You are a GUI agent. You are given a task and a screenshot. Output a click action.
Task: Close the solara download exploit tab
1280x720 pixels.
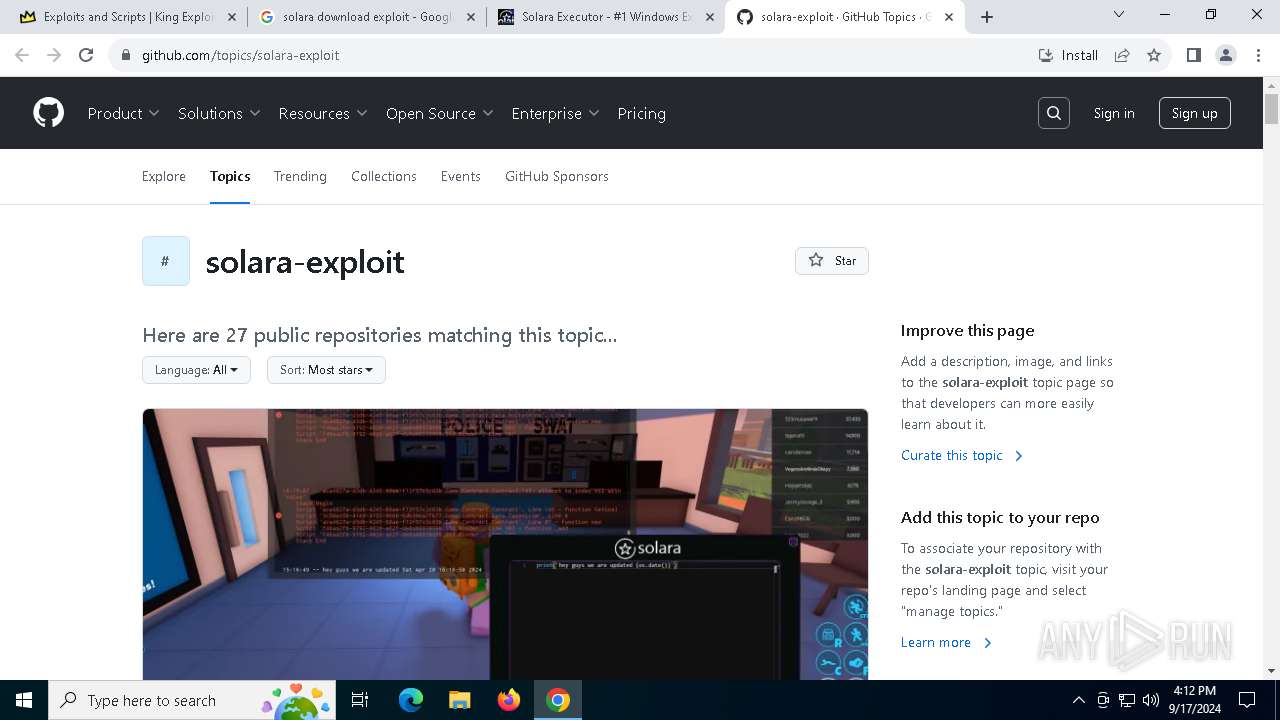pyautogui.click(x=471, y=17)
